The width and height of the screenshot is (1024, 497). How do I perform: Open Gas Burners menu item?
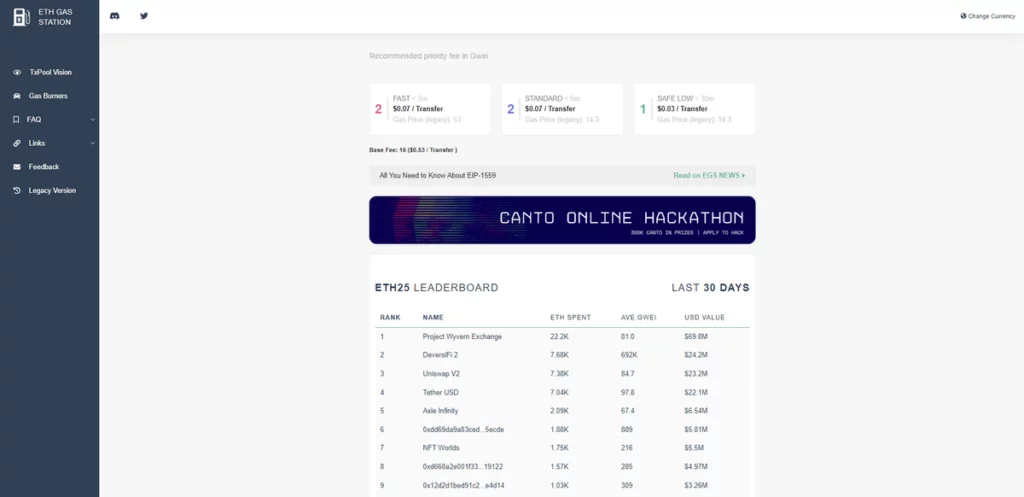click(x=48, y=96)
